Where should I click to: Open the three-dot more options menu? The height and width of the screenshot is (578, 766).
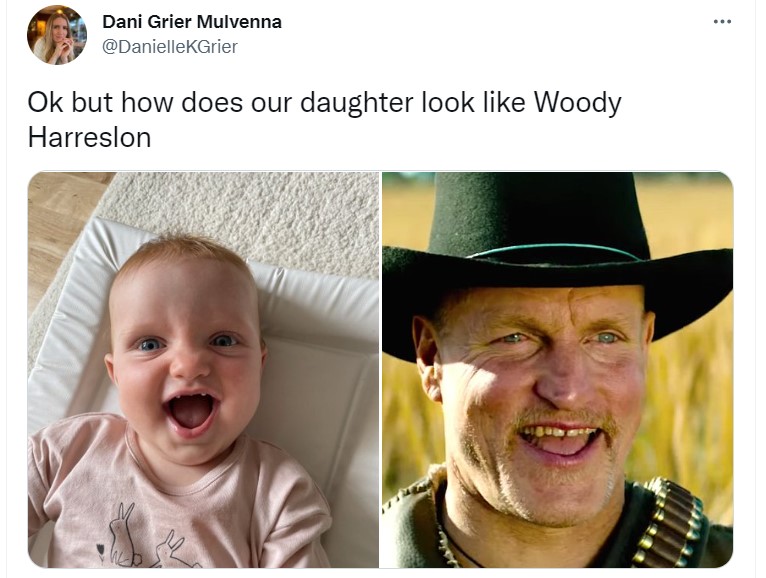pos(722,21)
